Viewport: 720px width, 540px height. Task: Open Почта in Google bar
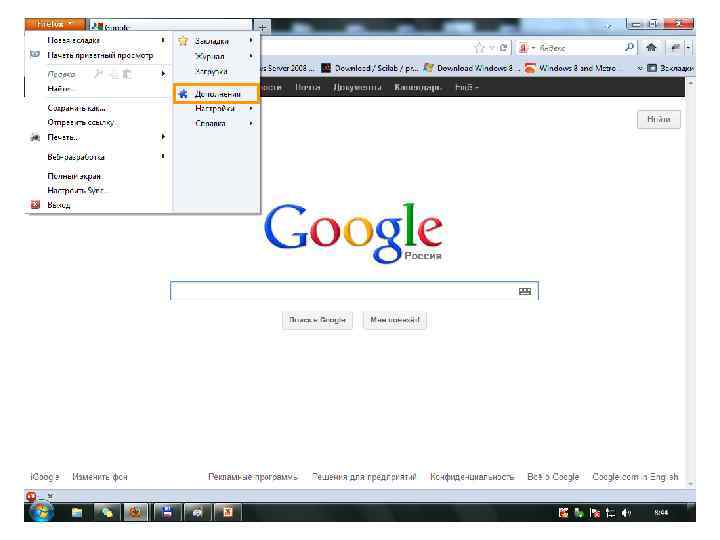pos(307,87)
